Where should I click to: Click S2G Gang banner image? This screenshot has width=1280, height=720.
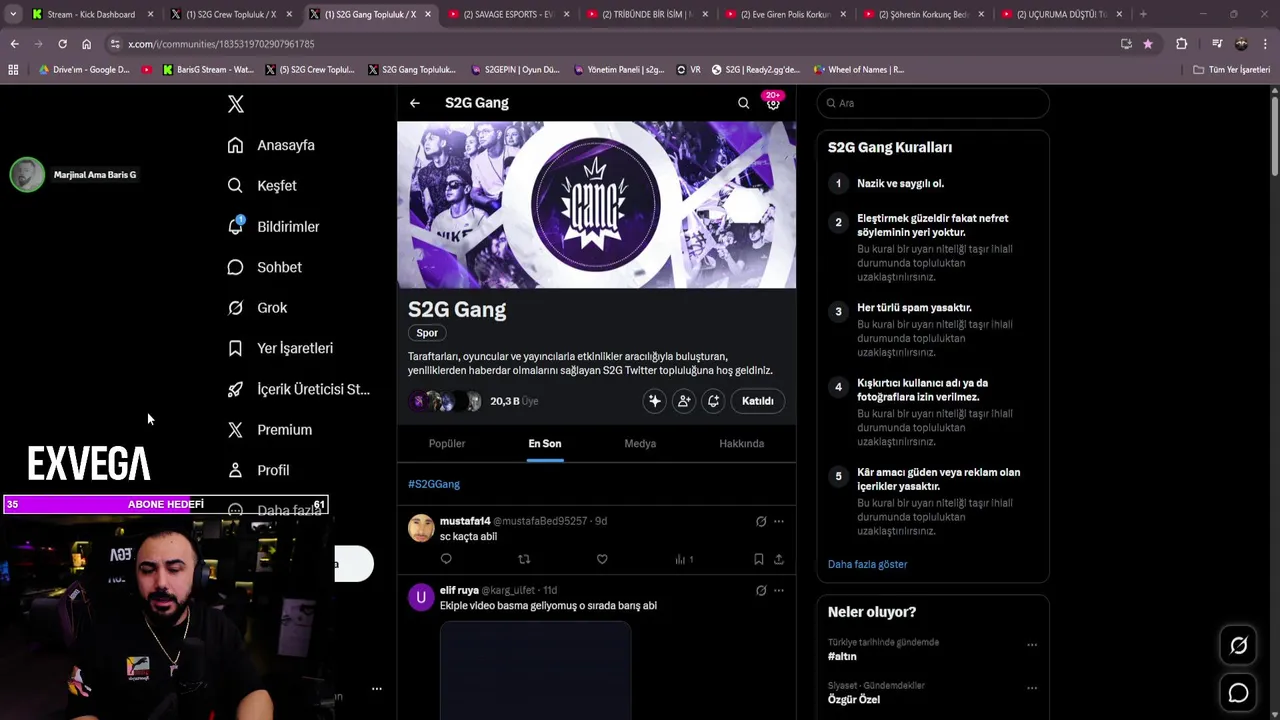596,205
